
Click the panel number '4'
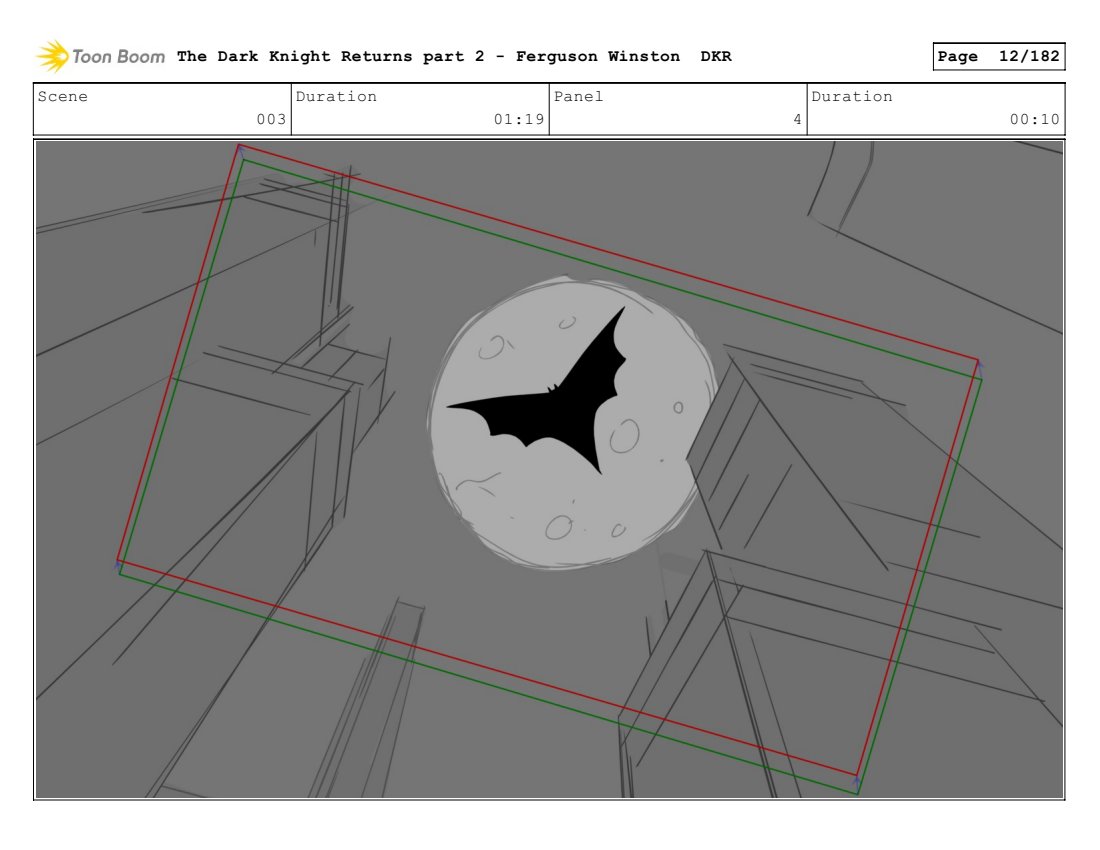click(x=797, y=119)
